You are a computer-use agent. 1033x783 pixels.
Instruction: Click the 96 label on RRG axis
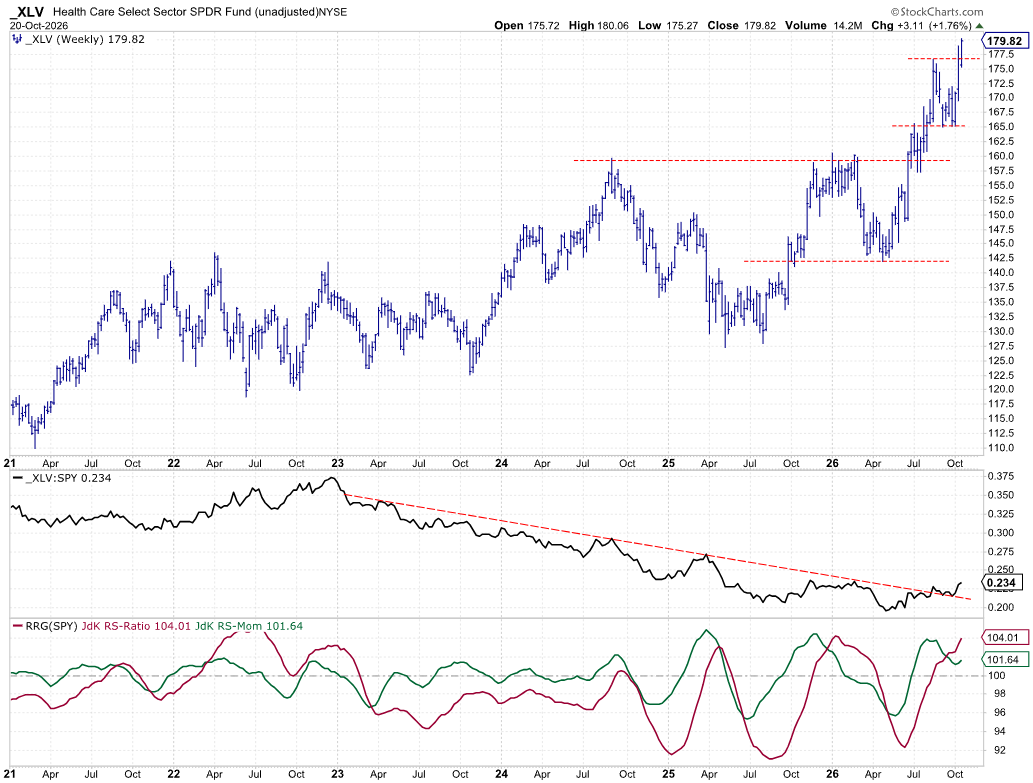point(999,713)
